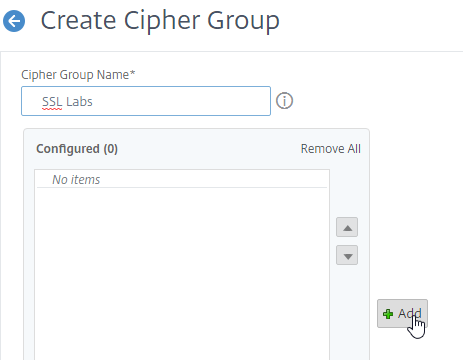Open the info tooltip beside Cipher Group Name
This screenshot has height=360, width=463.
[284, 101]
